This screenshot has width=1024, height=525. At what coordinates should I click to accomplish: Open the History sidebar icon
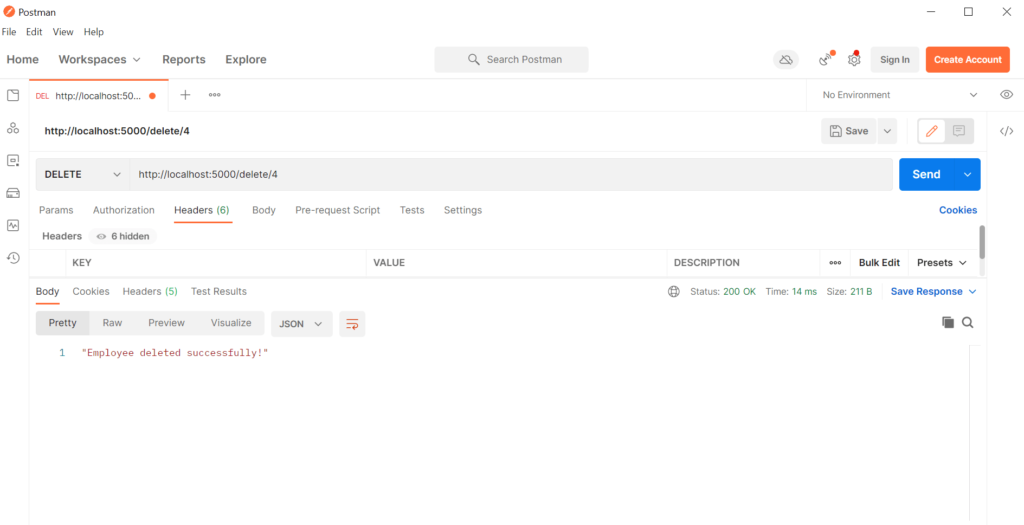13,258
